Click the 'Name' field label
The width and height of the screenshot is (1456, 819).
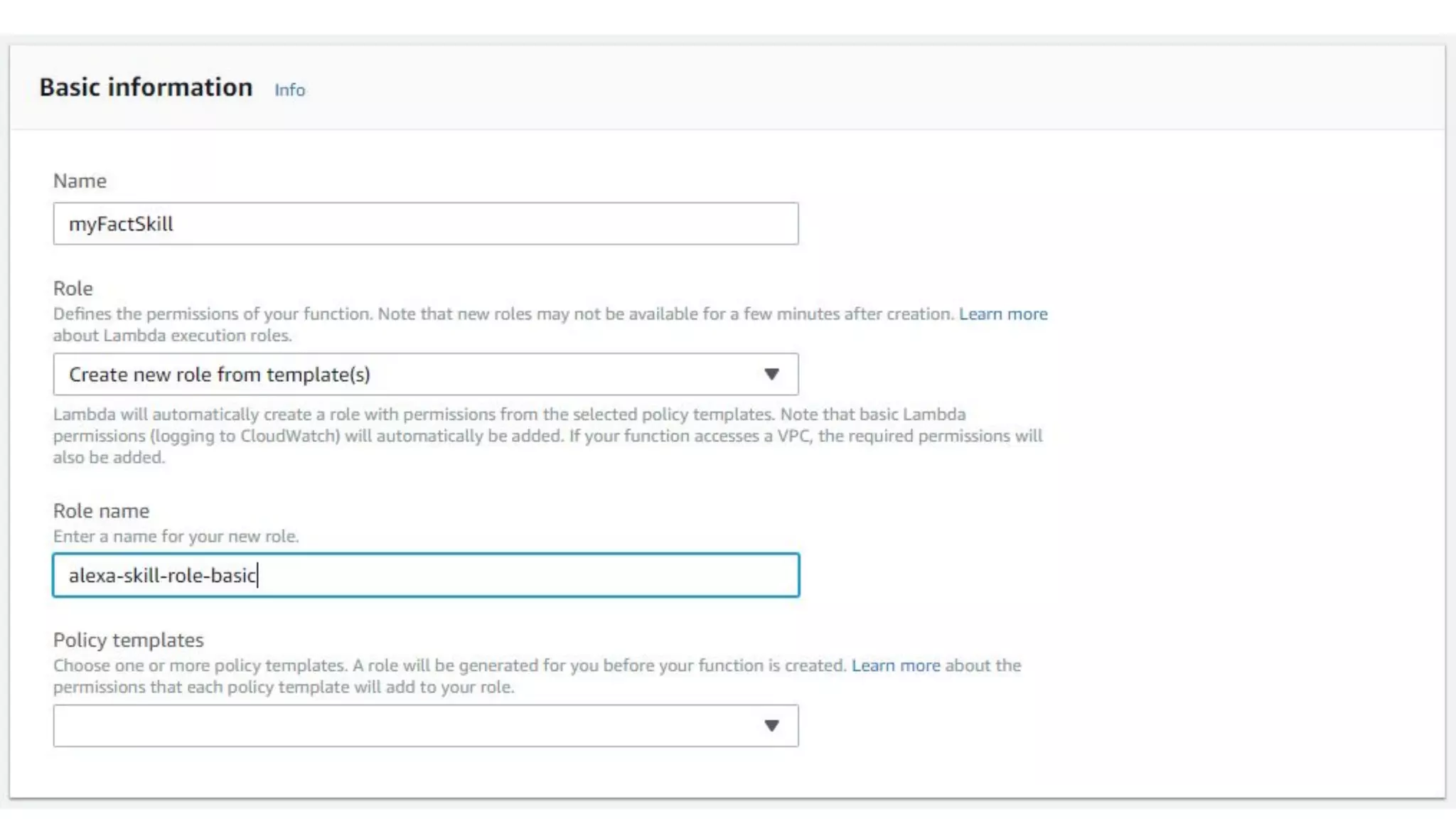click(x=80, y=181)
